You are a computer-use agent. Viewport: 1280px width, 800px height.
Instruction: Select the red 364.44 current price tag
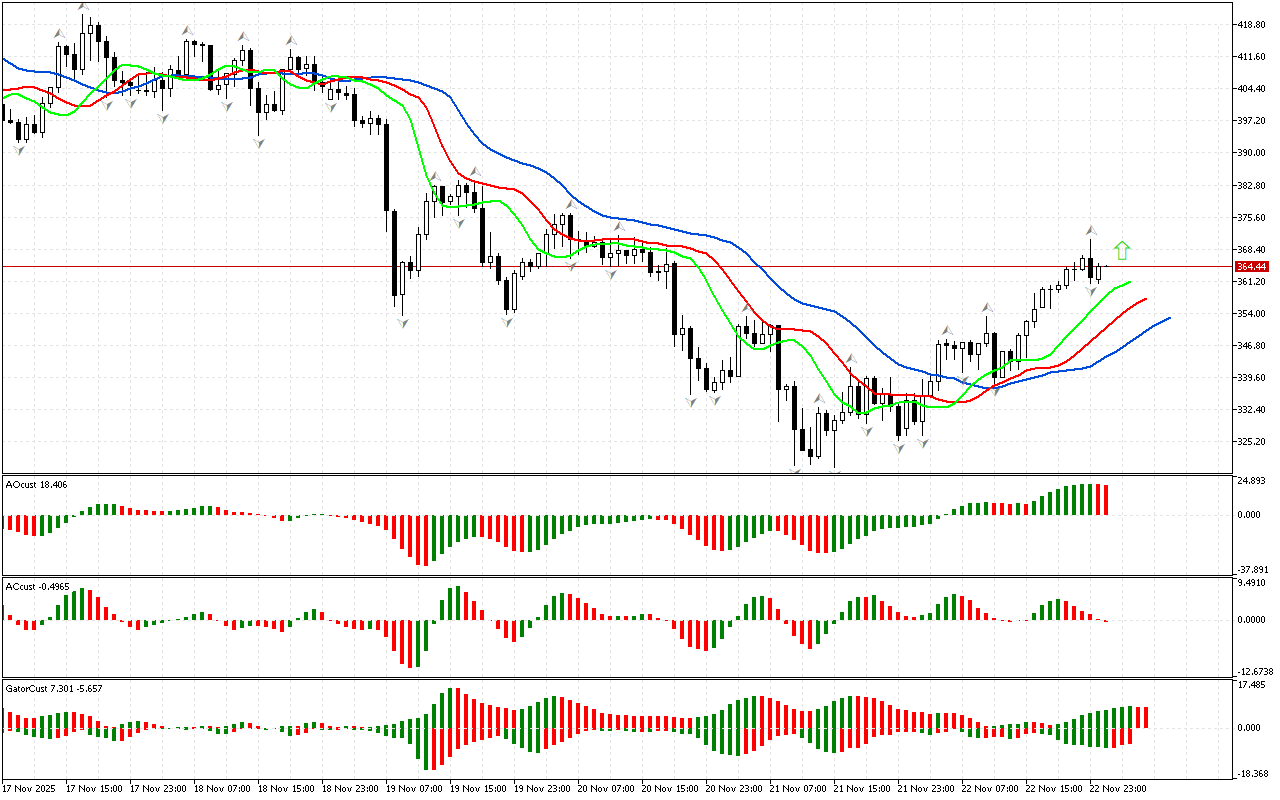click(1252, 267)
